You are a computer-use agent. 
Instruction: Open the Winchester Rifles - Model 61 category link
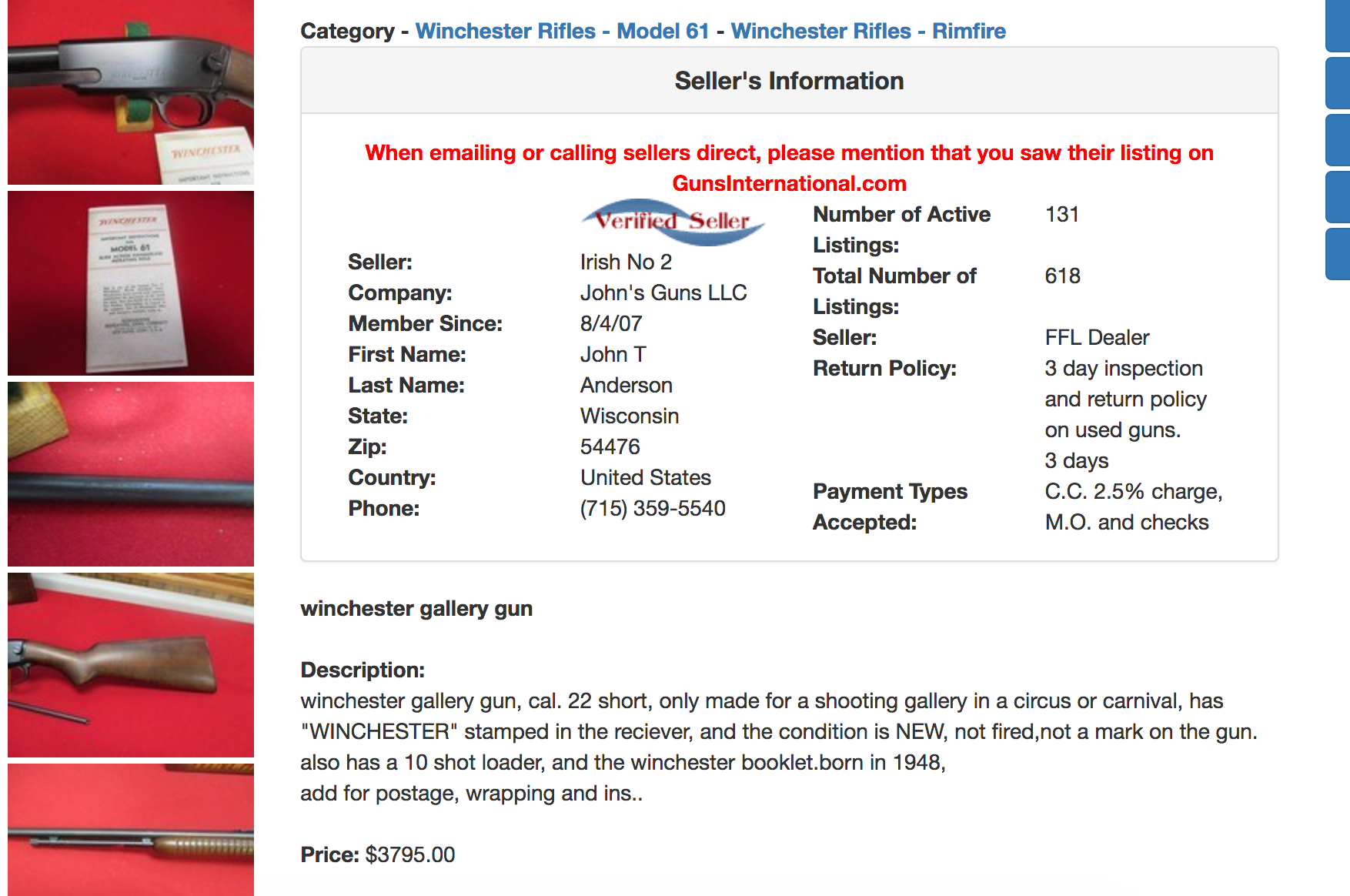click(x=562, y=31)
